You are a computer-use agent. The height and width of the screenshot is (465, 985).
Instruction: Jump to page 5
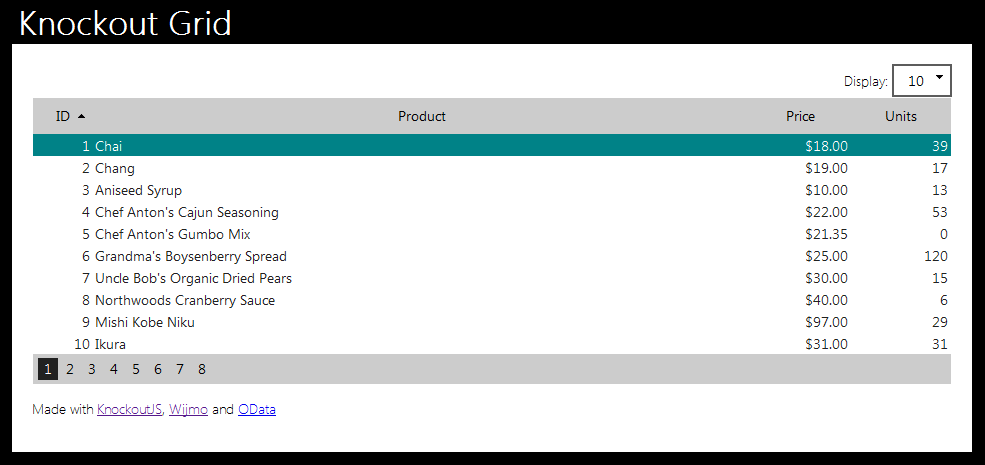pyautogui.click(x=136, y=369)
